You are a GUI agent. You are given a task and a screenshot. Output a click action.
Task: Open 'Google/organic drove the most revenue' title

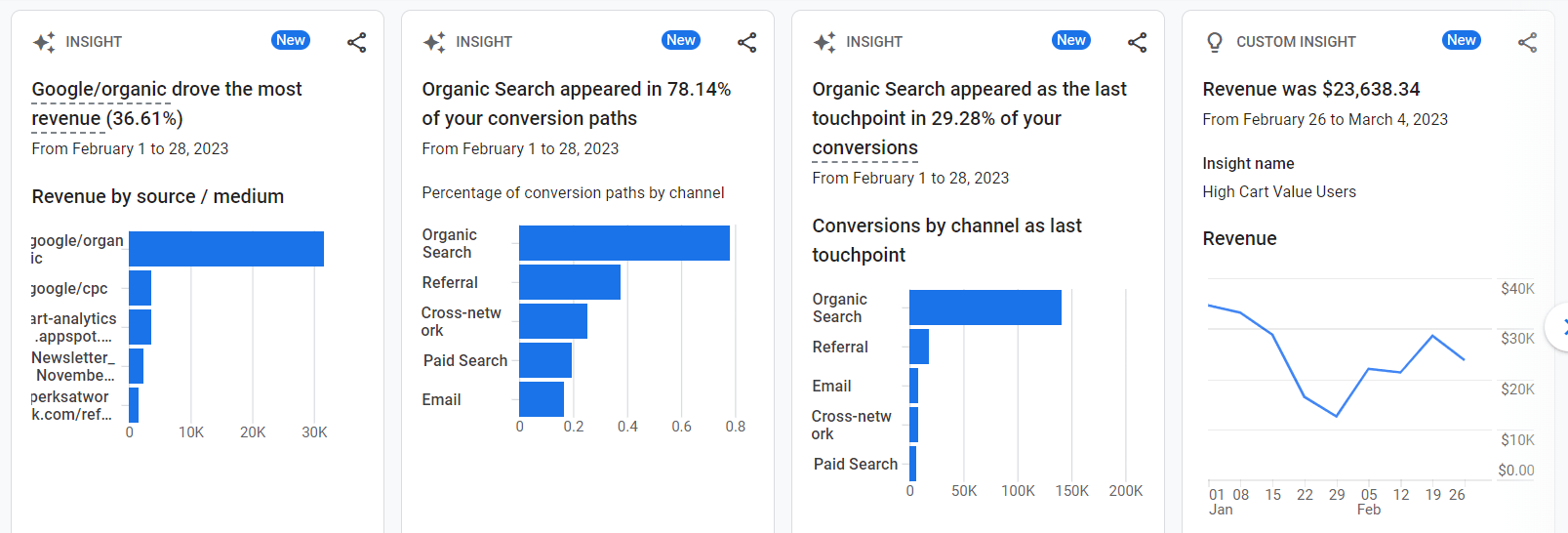point(167,103)
